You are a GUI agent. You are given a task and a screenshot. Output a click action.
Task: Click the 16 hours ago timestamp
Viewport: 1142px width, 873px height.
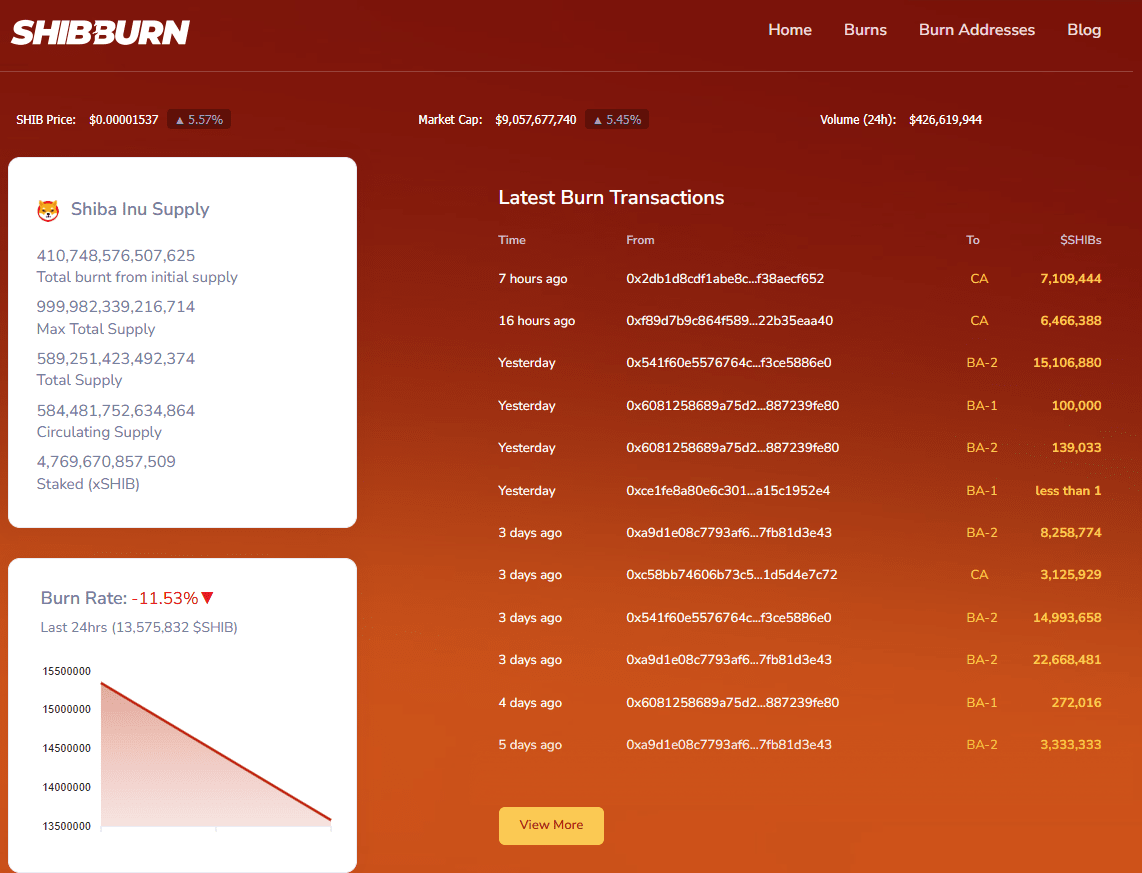click(x=537, y=320)
